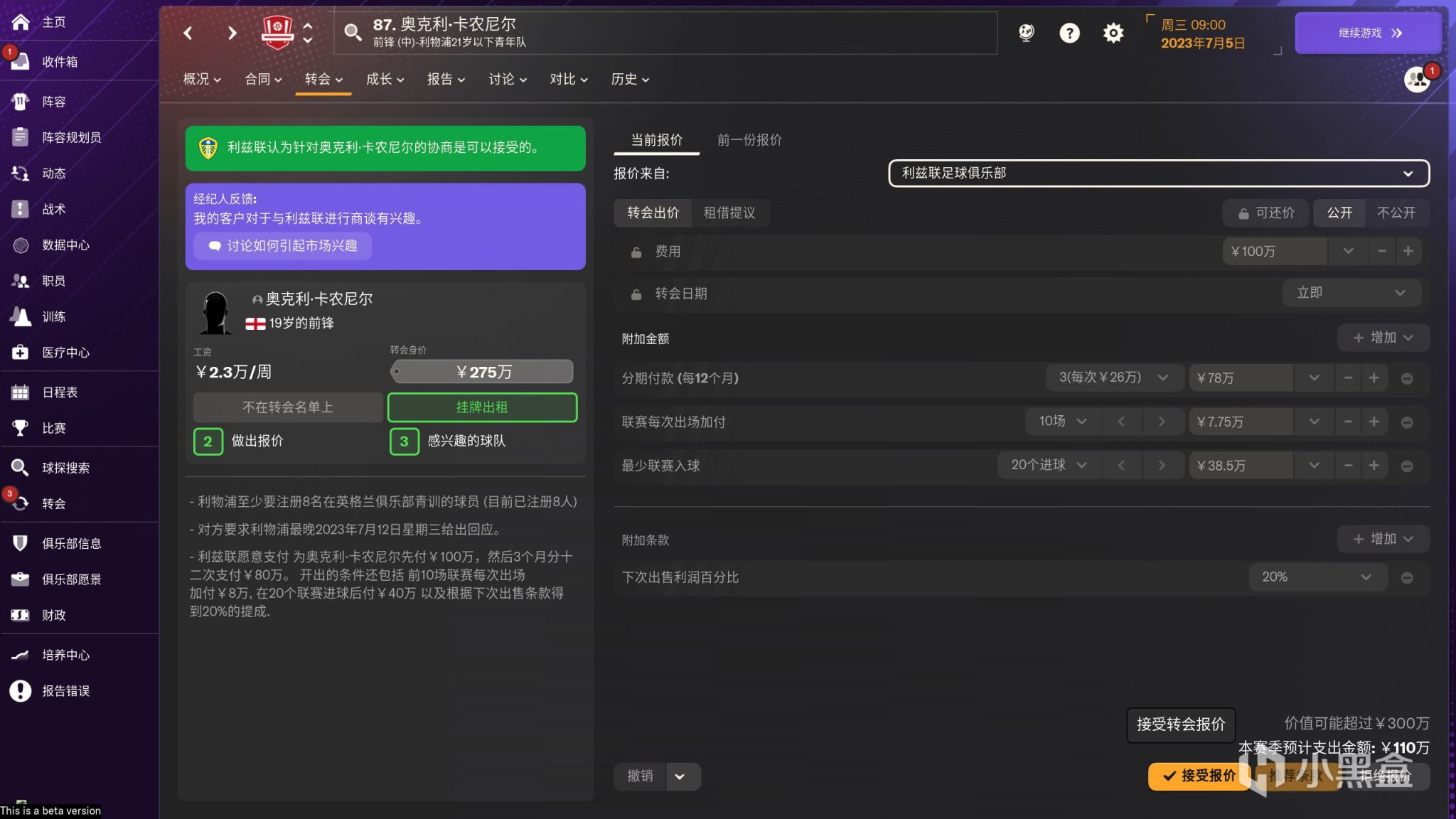Image resolution: width=1456 pixels, height=819 pixels.
Task: Open 分期付款 3(每次¥26万) dropdown
Action: pos(1114,378)
